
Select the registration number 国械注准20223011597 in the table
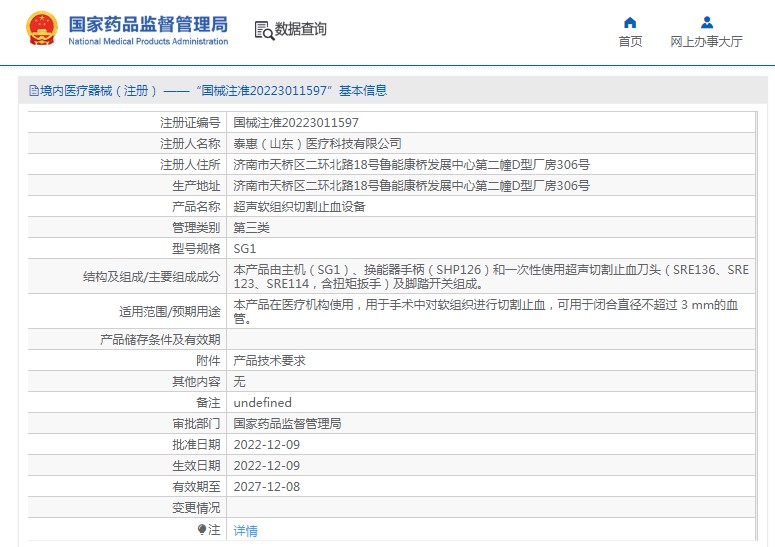[x=296, y=123]
